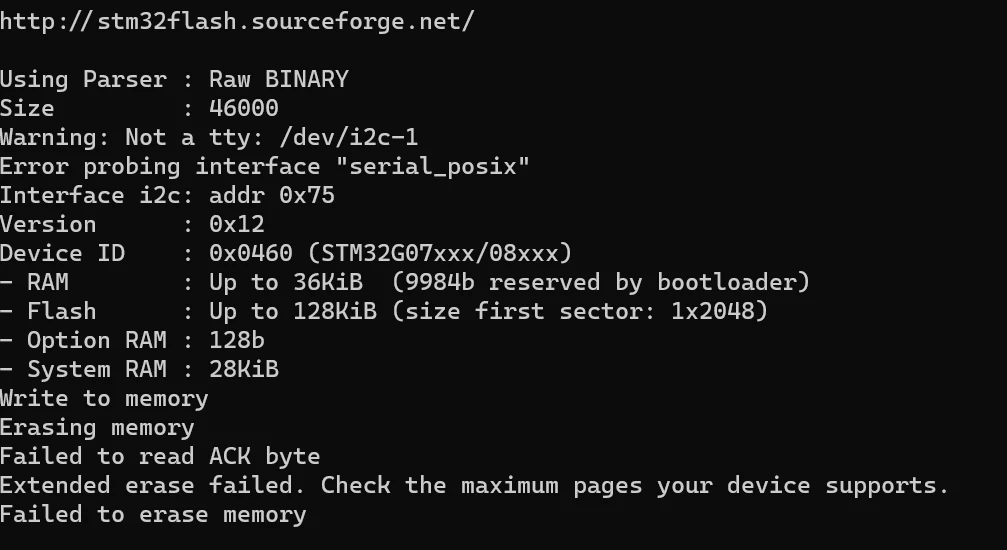Click the Option RAM 128b value

[x=237, y=341]
